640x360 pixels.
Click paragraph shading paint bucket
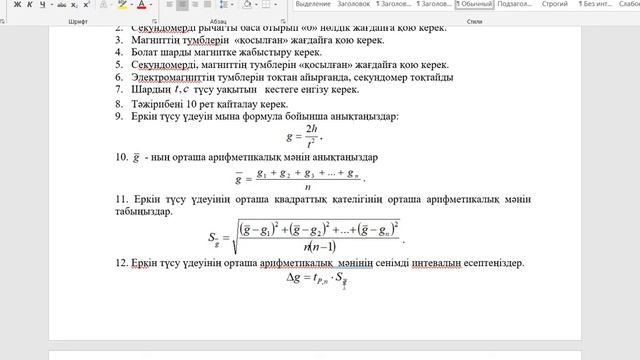[247, 5]
